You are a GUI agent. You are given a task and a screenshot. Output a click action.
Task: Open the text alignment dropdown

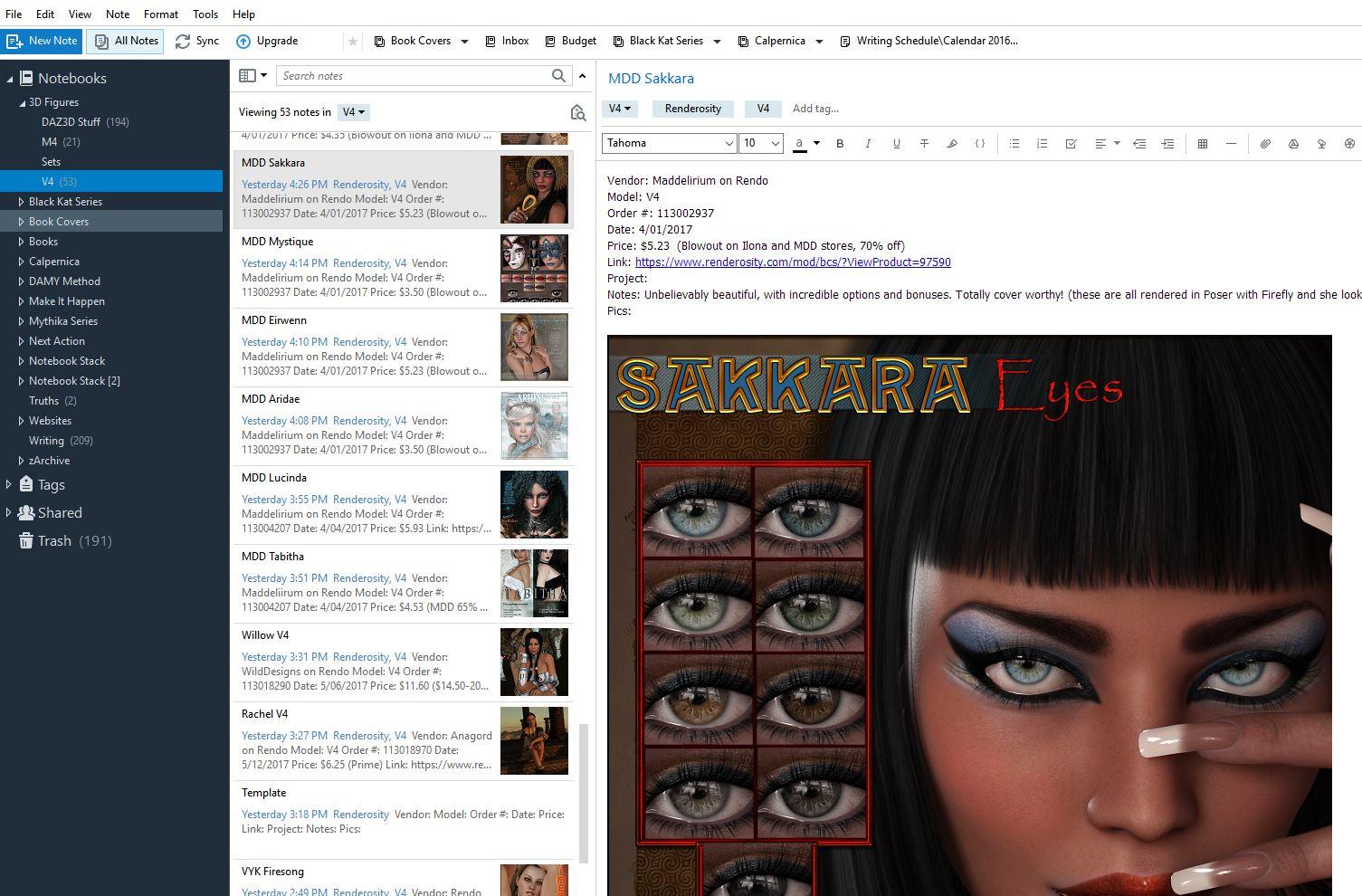tap(1107, 143)
